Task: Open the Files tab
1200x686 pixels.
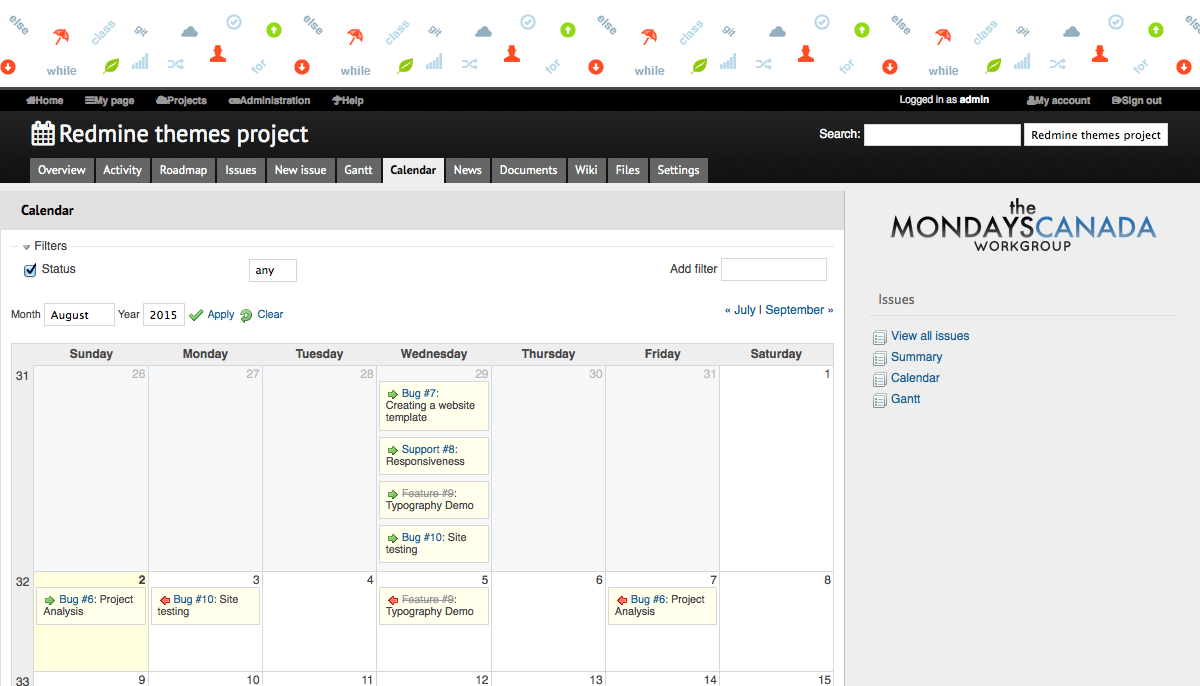Action: click(628, 170)
